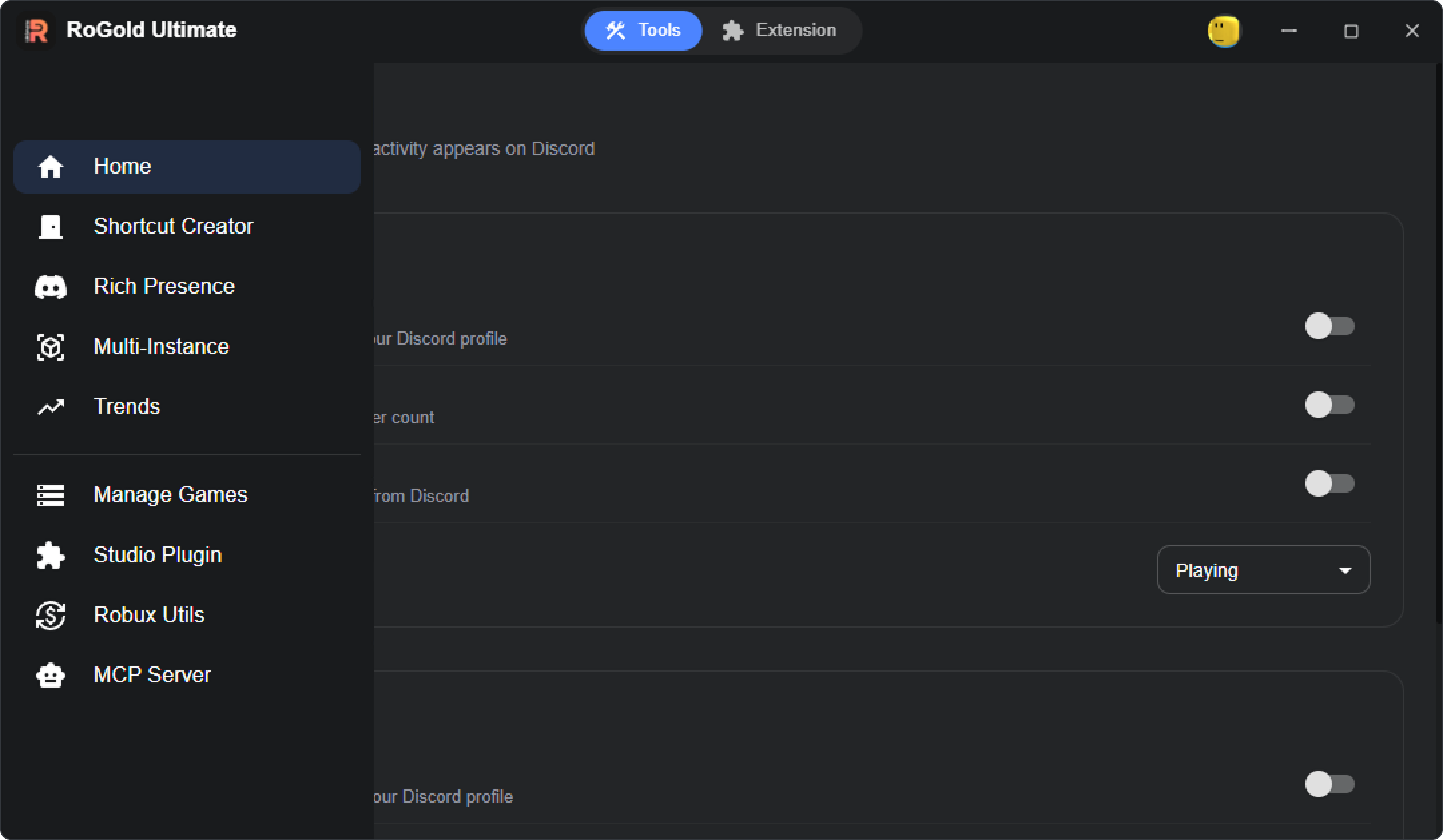This screenshot has width=1443, height=840.
Task: Open the Playing dropdown
Action: point(1263,570)
